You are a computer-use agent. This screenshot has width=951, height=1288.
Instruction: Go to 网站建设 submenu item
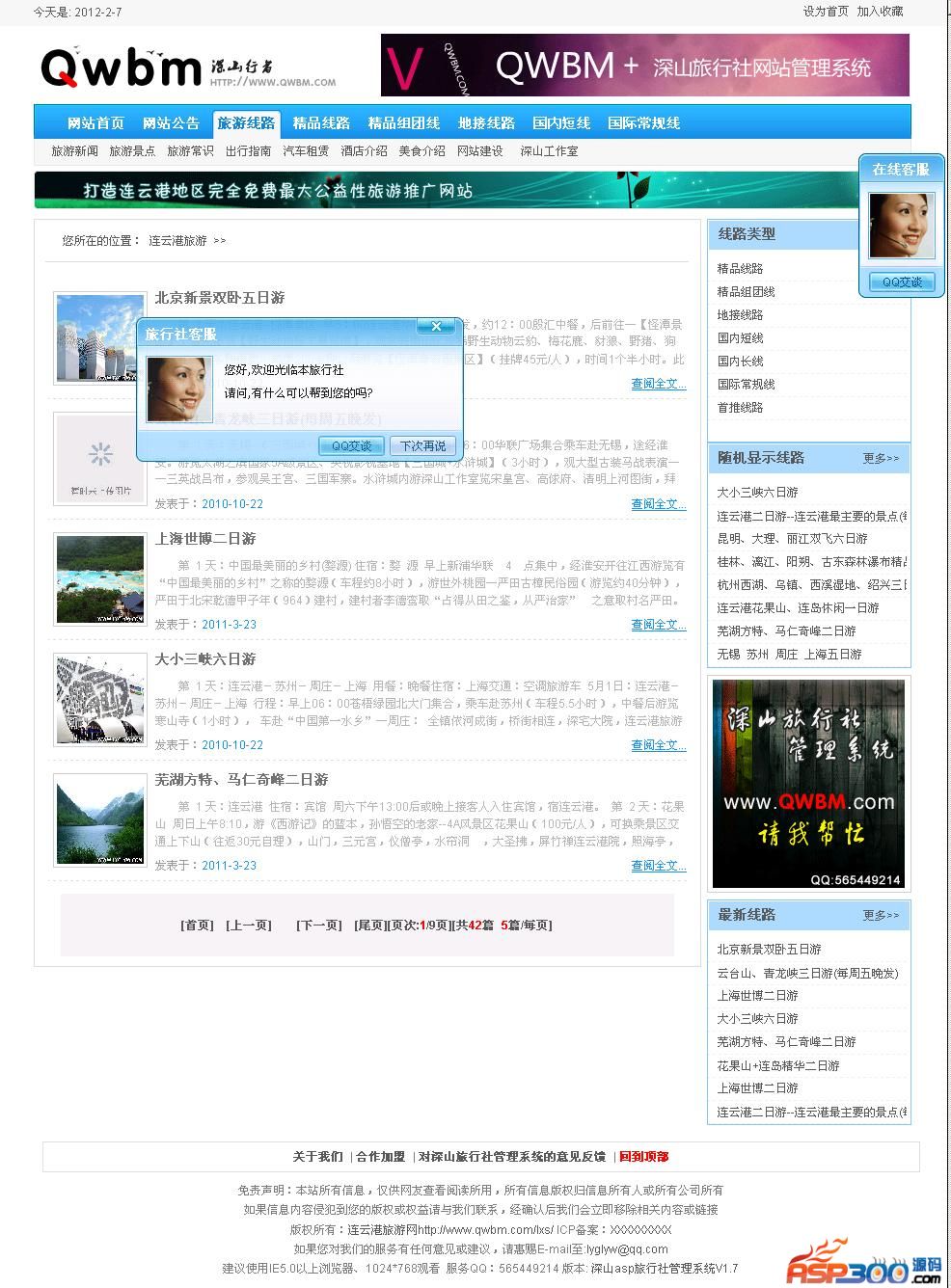[x=479, y=151]
